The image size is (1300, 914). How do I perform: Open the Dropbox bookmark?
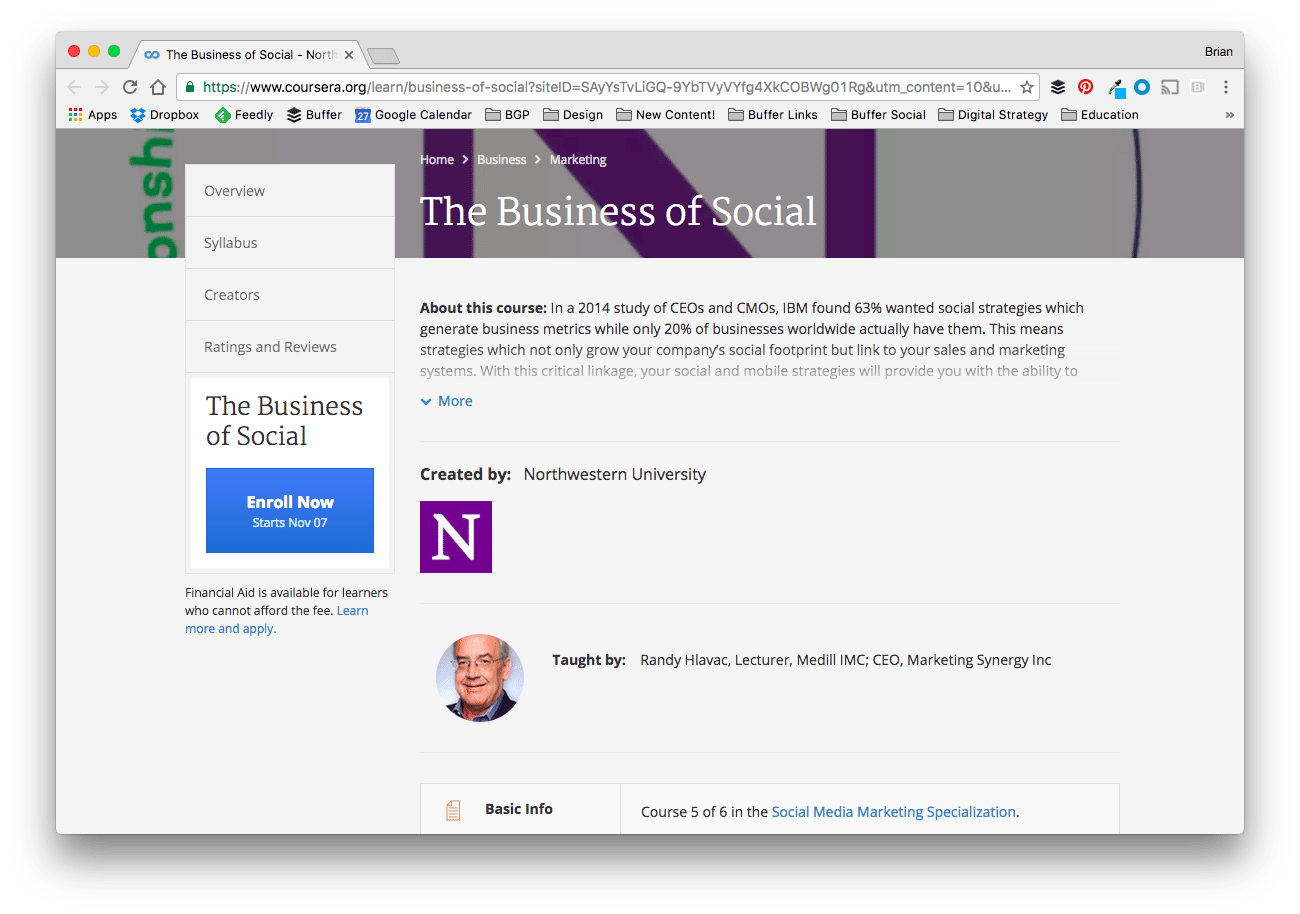pyautogui.click(x=164, y=114)
